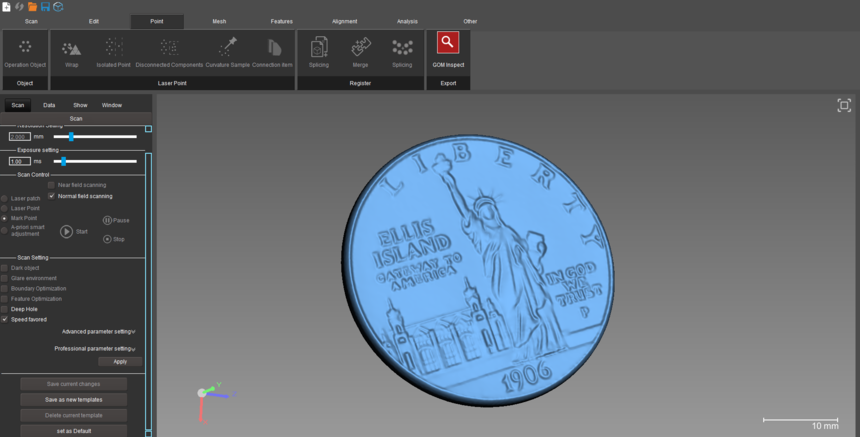Viewport: 860px width, 437px height.
Task: Select Mark Point radio option
Action: pyautogui.click(x=4, y=218)
